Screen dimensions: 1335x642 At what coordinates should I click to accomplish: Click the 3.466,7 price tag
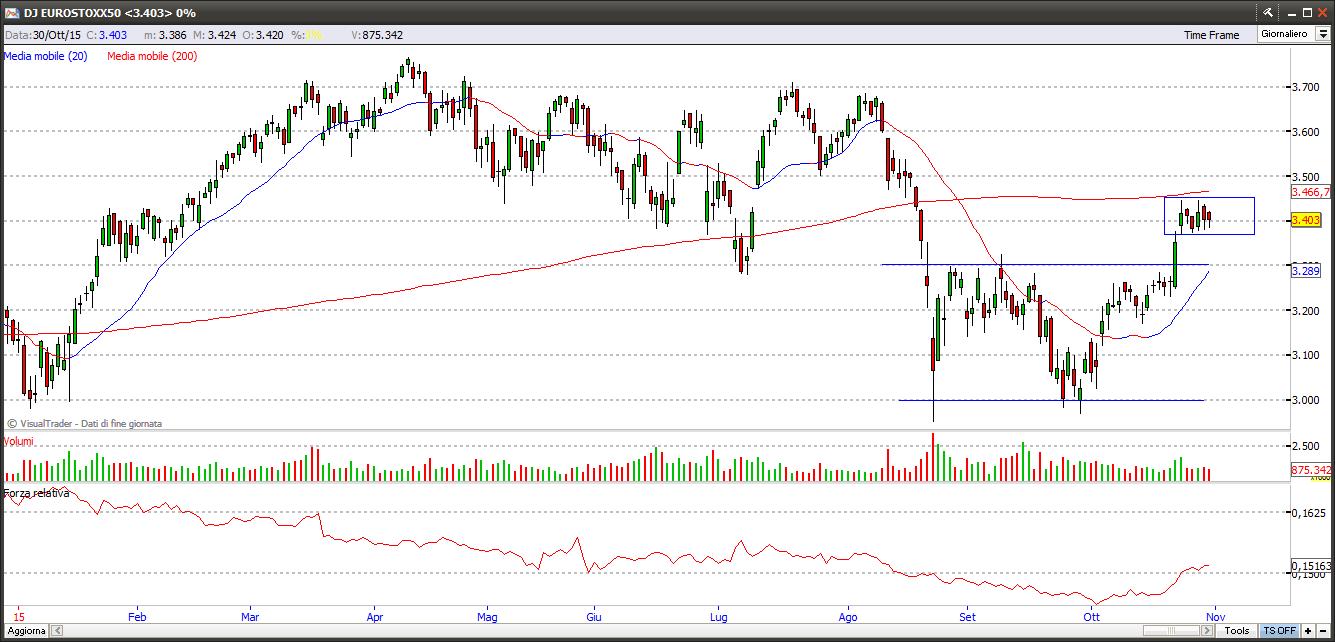(1311, 192)
